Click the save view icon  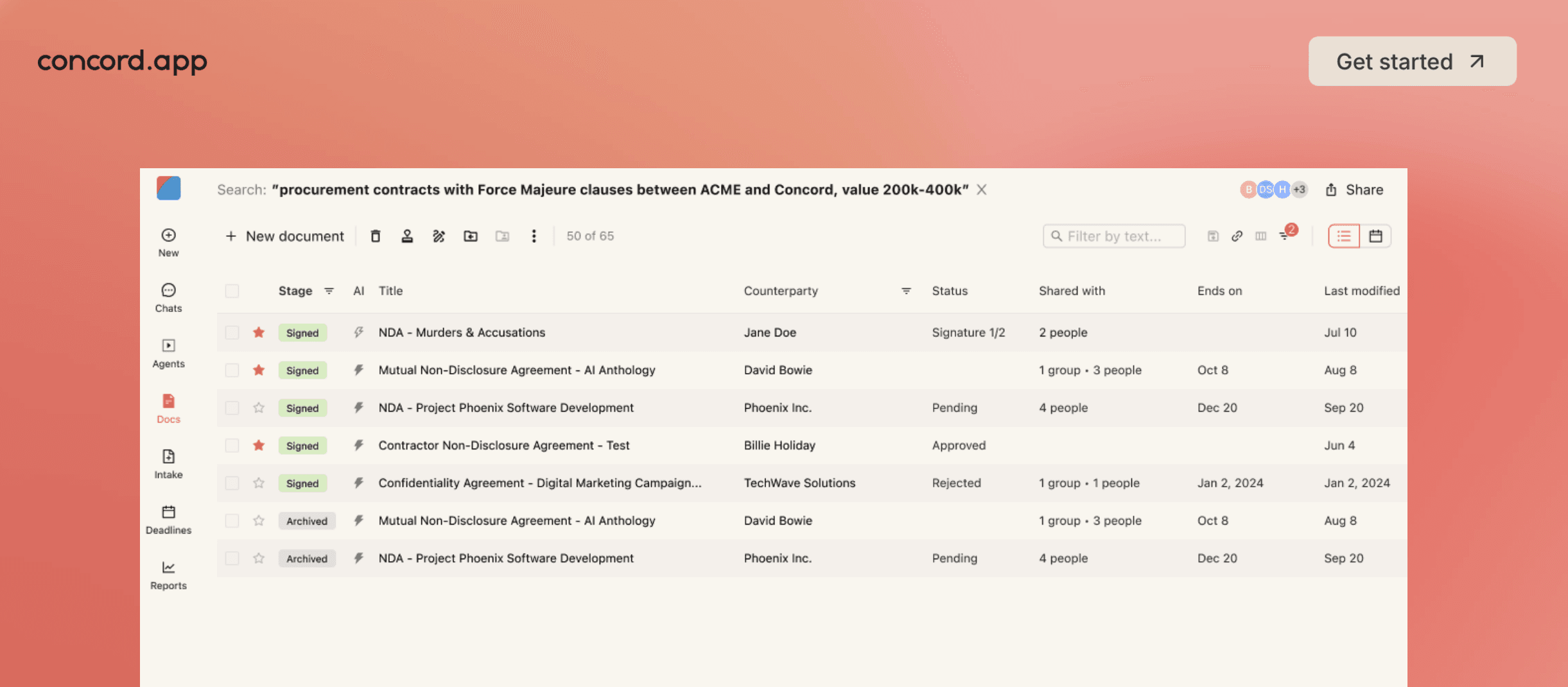[1213, 236]
